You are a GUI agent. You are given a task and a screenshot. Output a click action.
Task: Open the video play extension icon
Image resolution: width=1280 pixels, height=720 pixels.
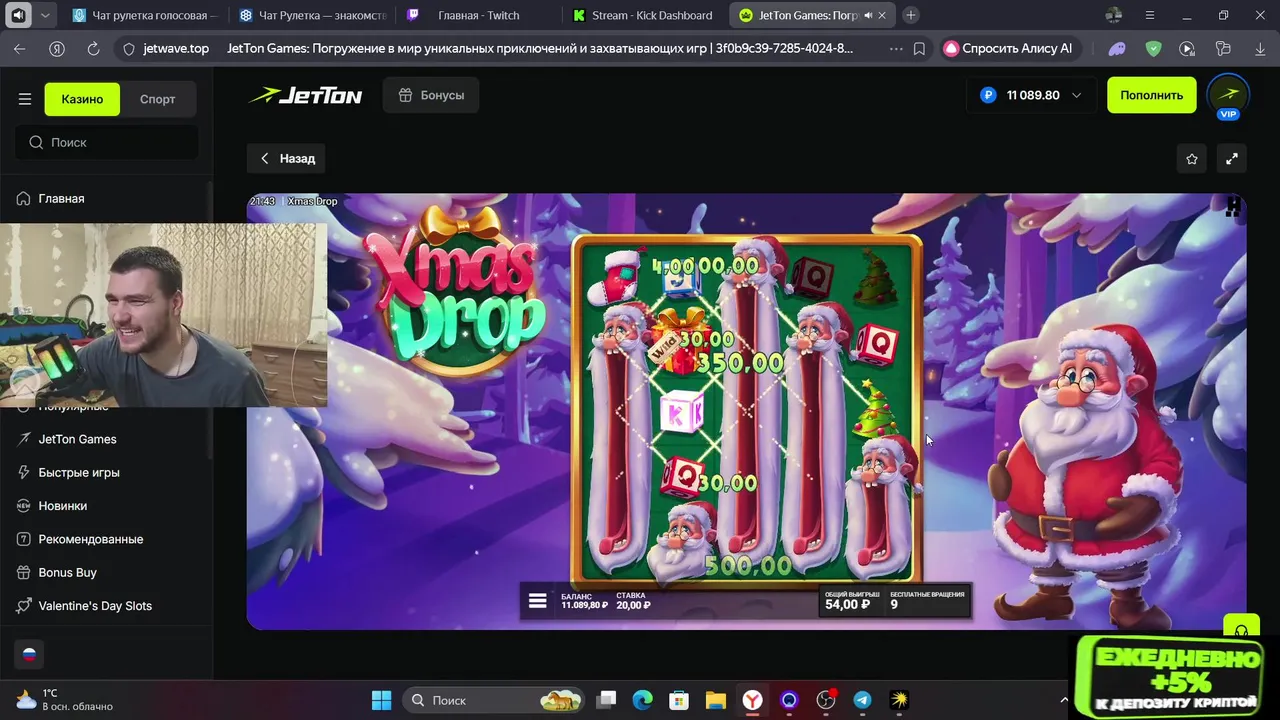point(1187,48)
